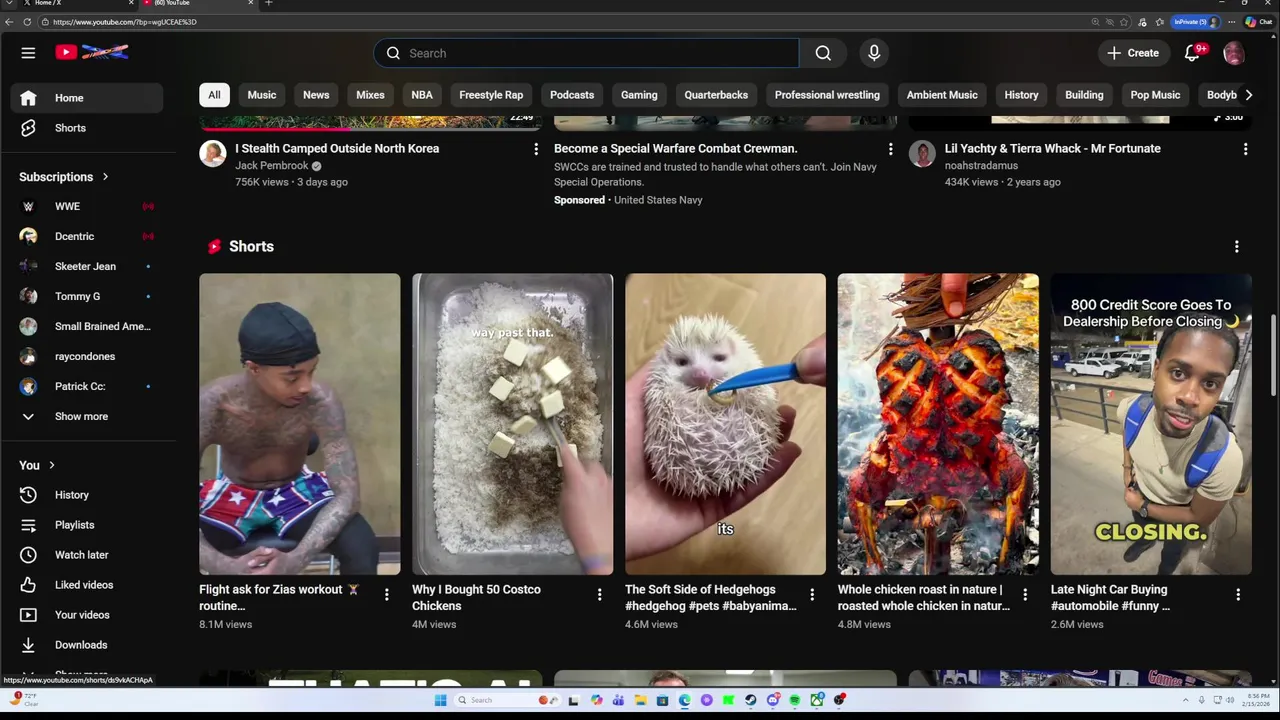Image resolution: width=1280 pixels, height=720 pixels.
Task: Click the search magnifier button
Action: point(823,53)
